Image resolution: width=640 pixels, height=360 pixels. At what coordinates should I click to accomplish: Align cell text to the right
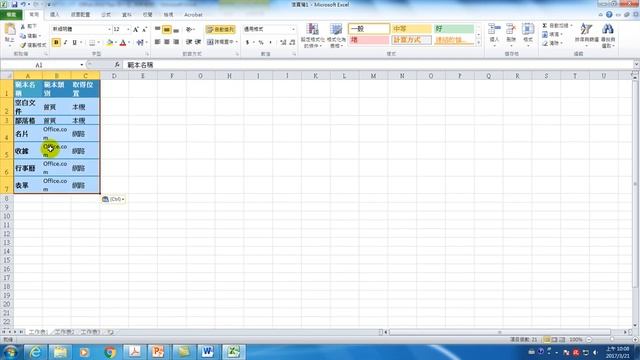176,42
